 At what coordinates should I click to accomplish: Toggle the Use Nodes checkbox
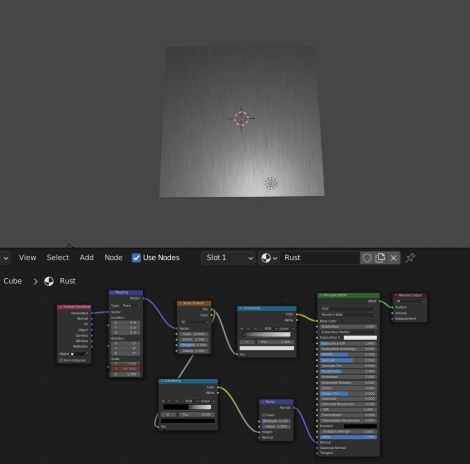coord(136,258)
